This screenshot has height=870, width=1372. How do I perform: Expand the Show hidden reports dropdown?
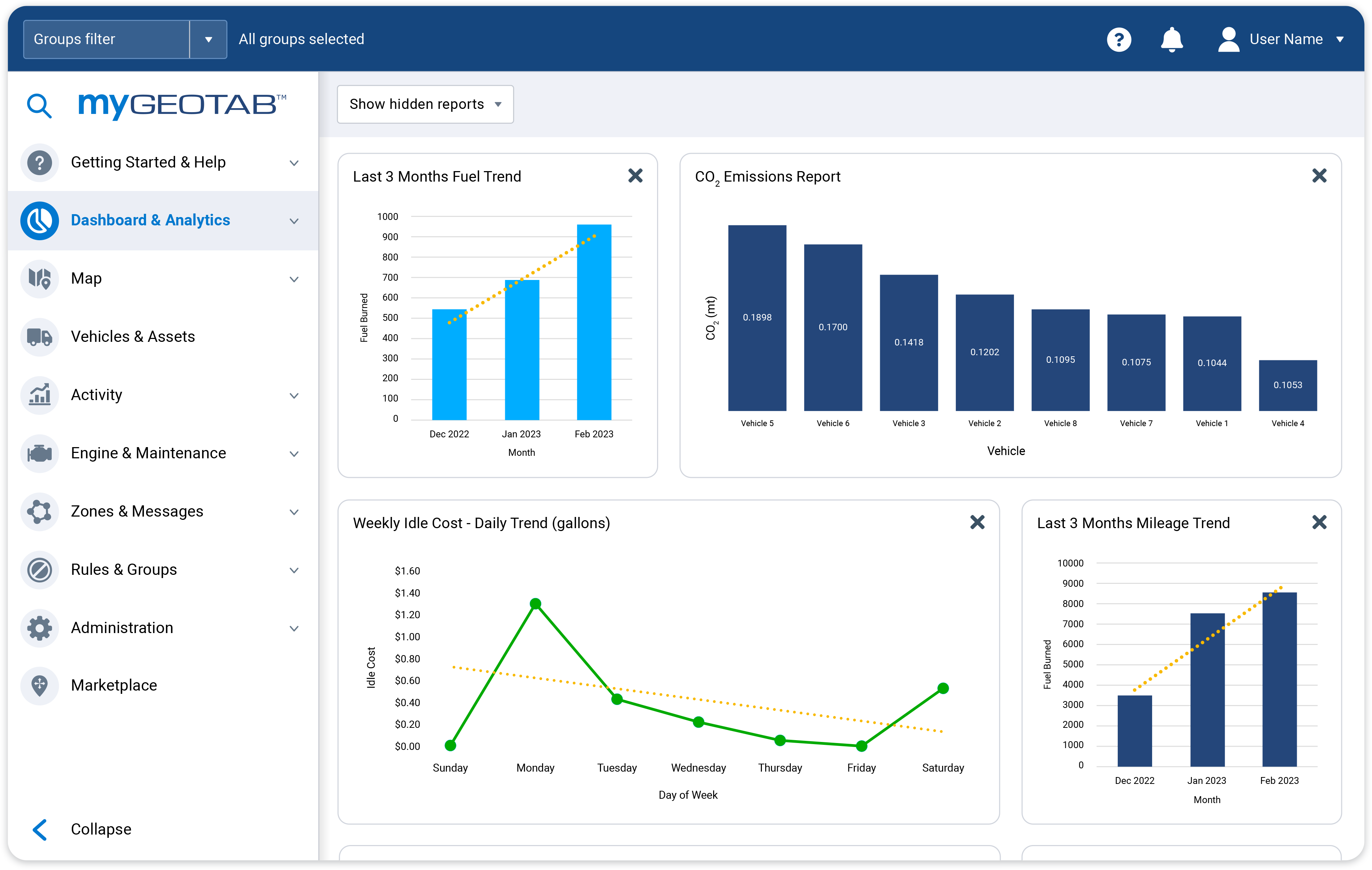425,104
